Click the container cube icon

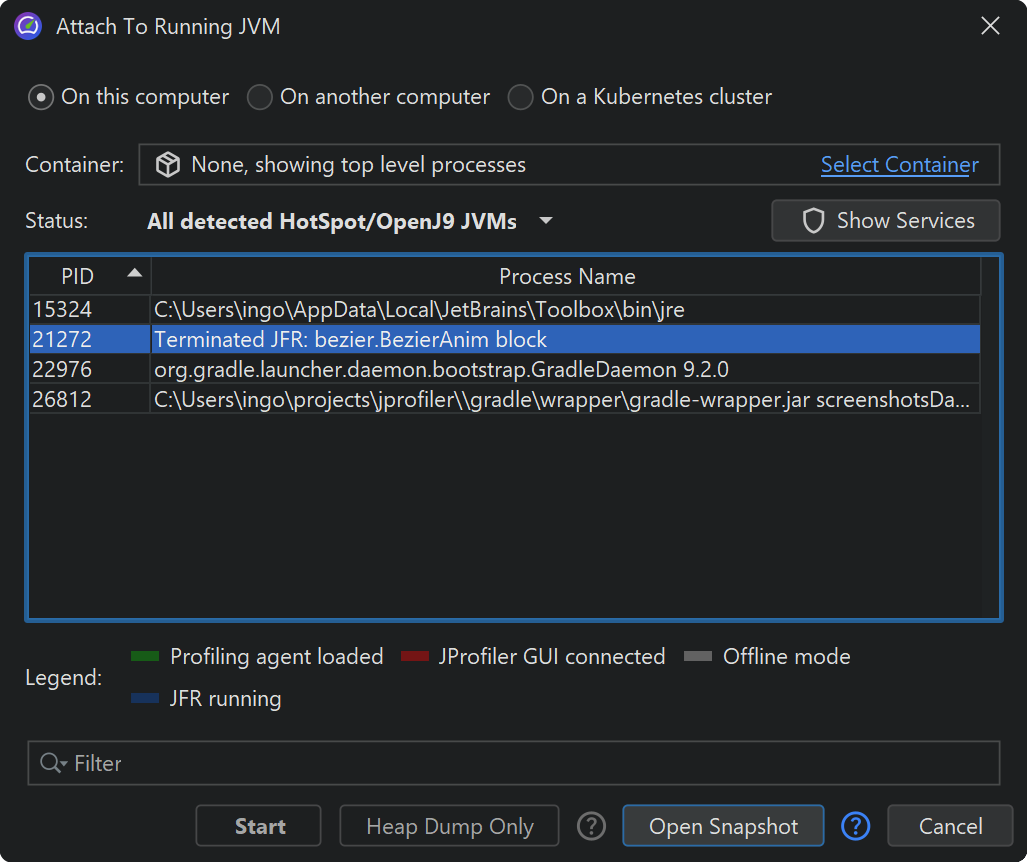coord(167,165)
